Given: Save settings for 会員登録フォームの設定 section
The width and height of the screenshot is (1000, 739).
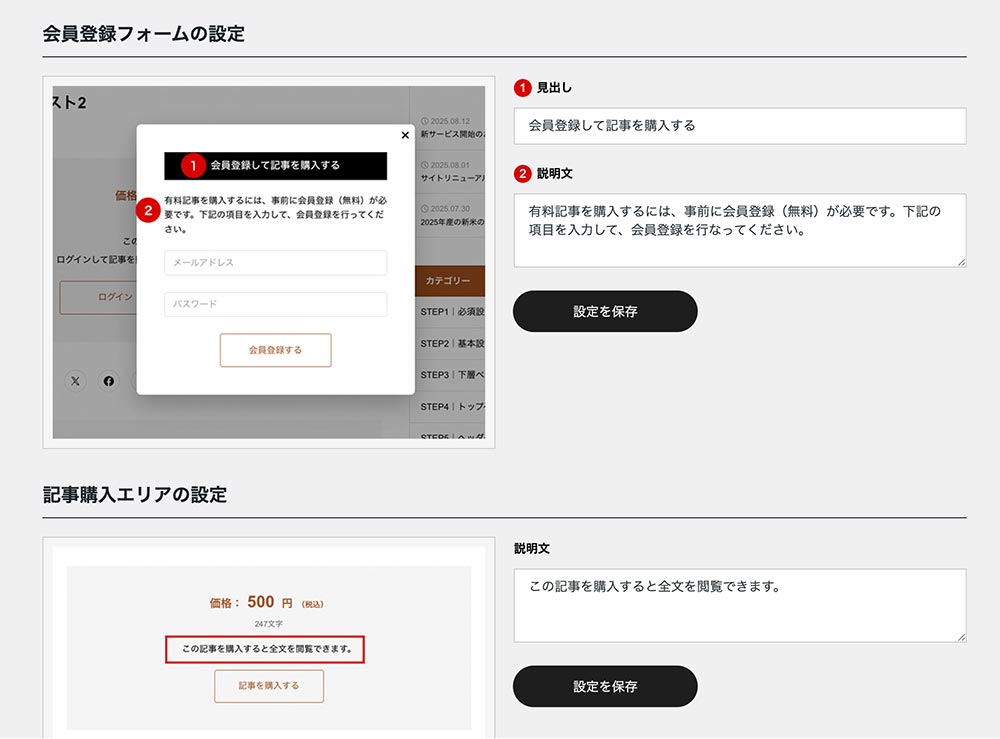Looking at the screenshot, I should 605,311.
